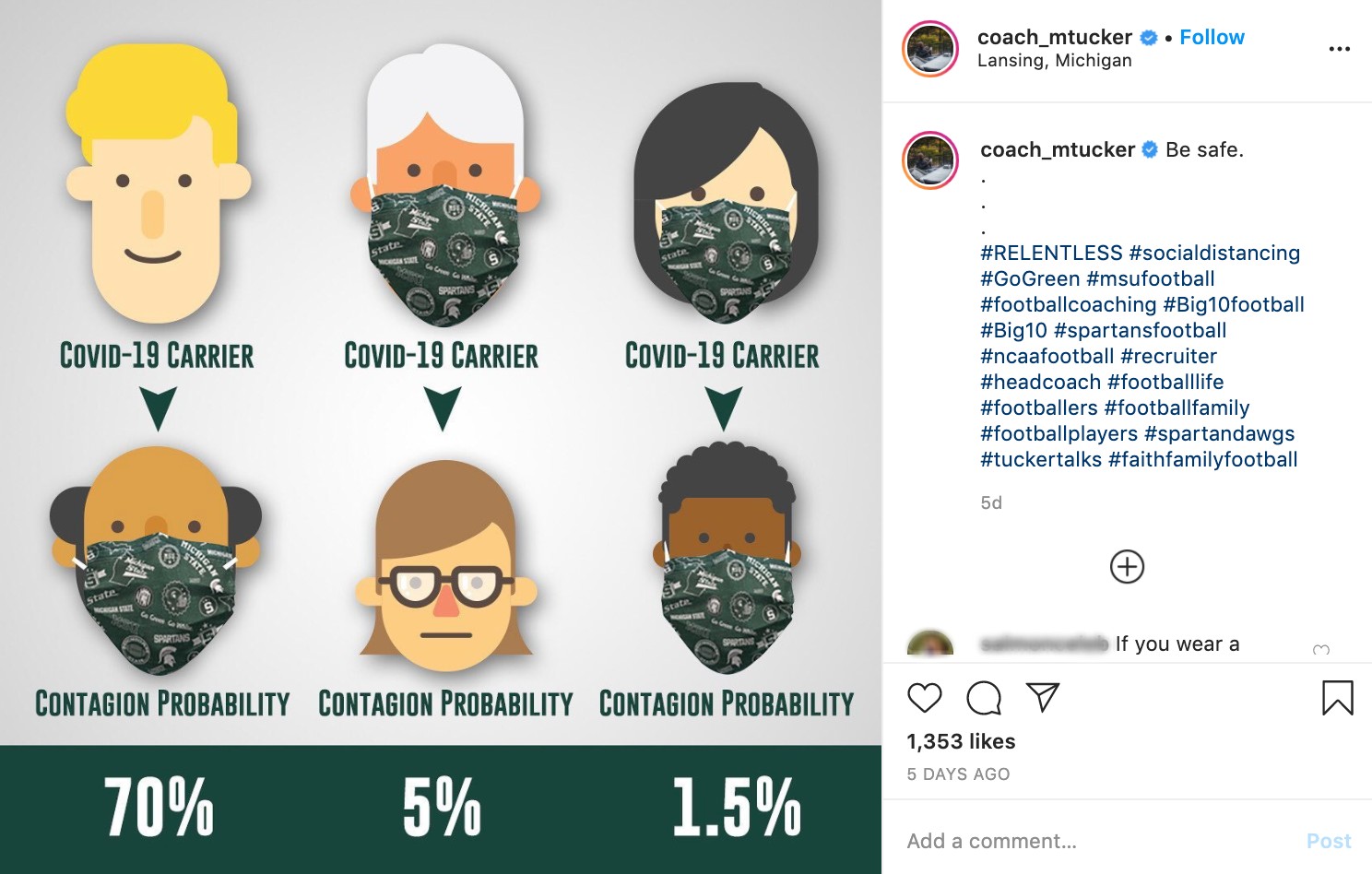
Task: Like the post with heart icon
Action: click(x=924, y=699)
